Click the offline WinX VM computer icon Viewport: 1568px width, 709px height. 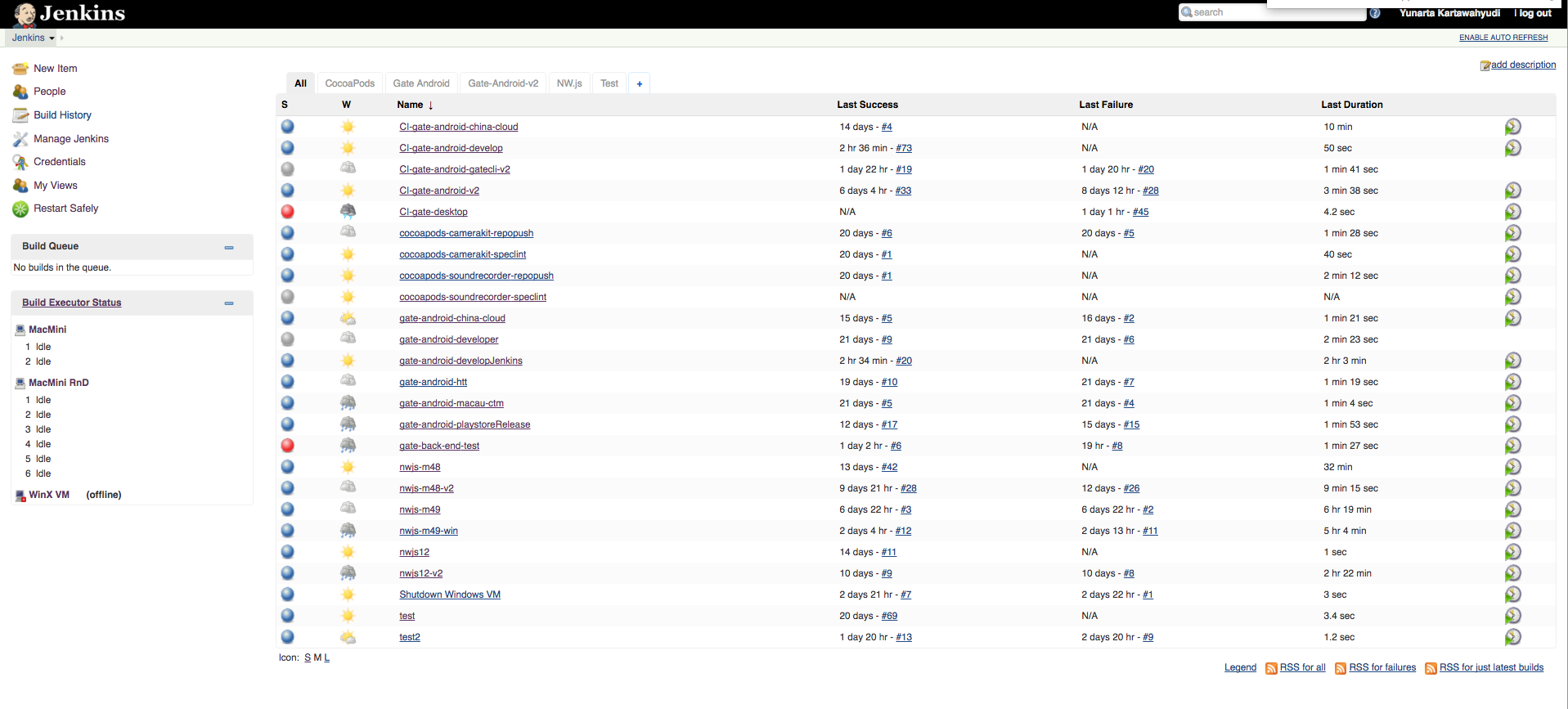pyautogui.click(x=20, y=496)
